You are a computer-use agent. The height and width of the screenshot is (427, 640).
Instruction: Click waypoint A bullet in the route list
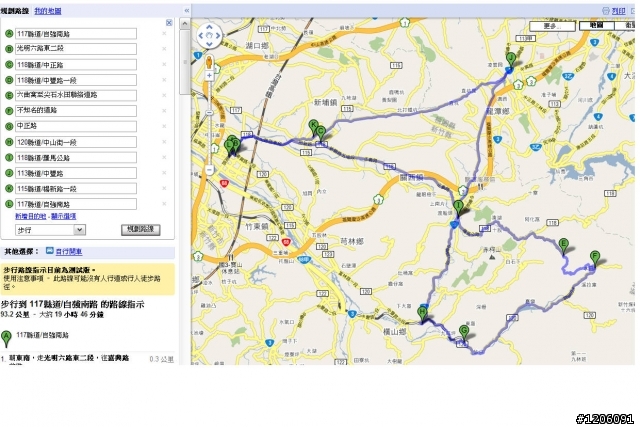pyautogui.click(x=9, y=34)
